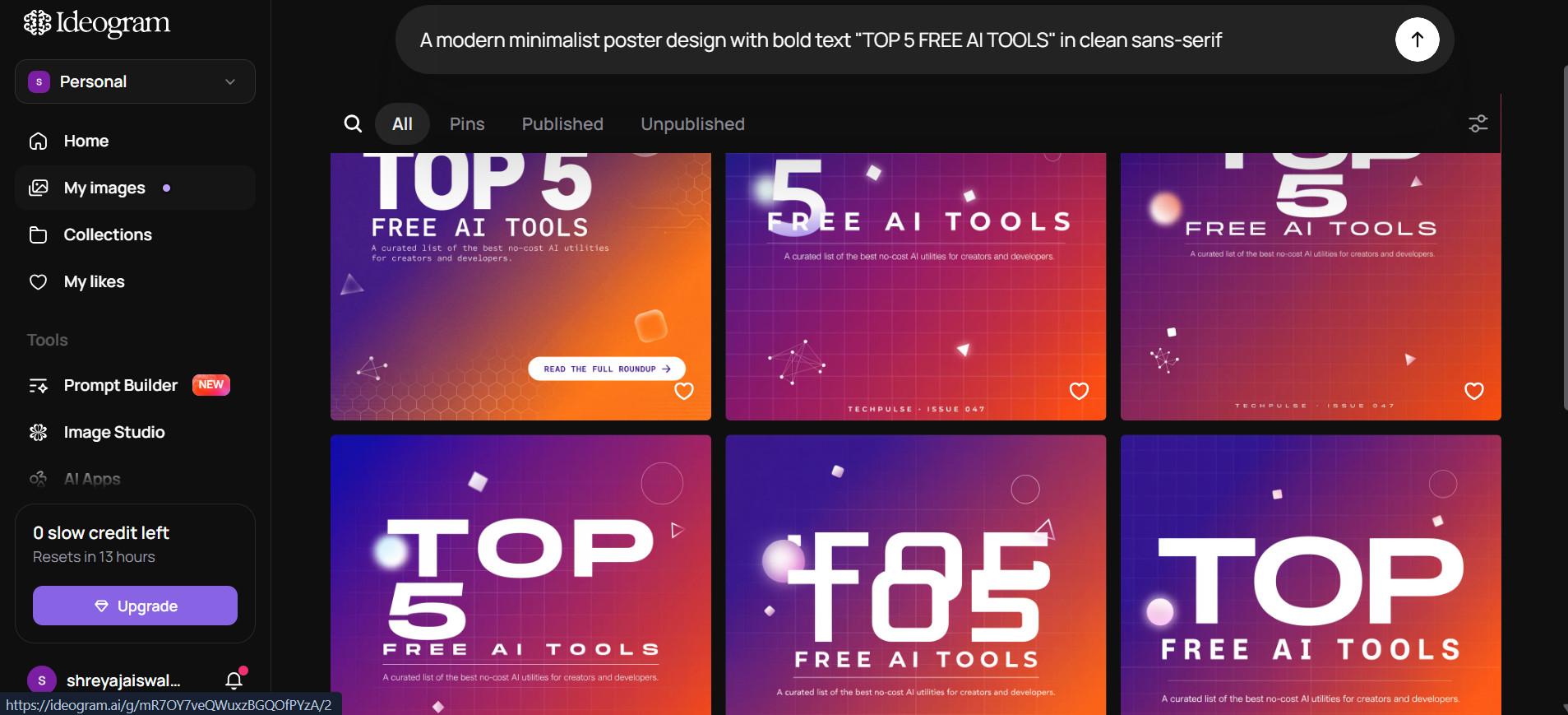
Task: Click the Resets in 13 hours text
Action: (x=94, y=557)
